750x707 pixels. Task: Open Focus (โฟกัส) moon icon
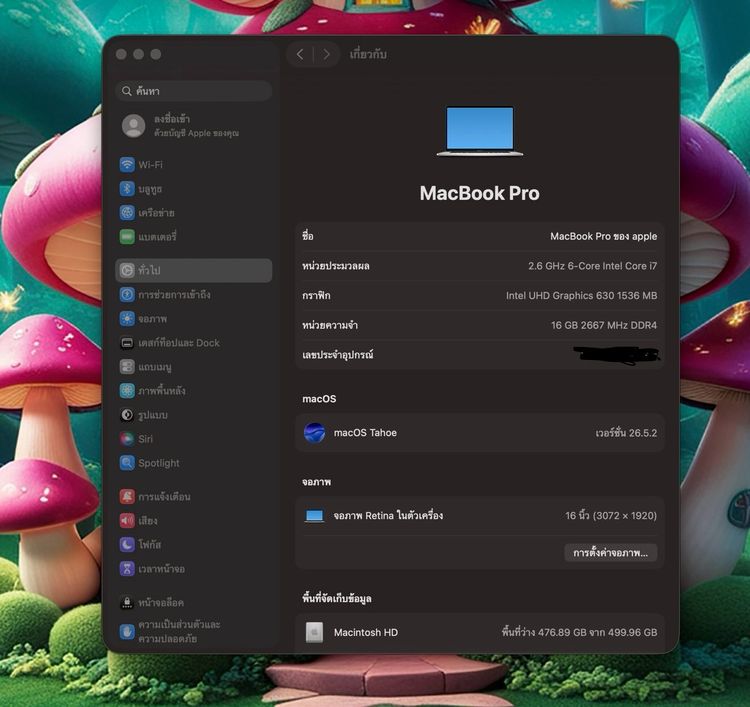coord(127,544)
